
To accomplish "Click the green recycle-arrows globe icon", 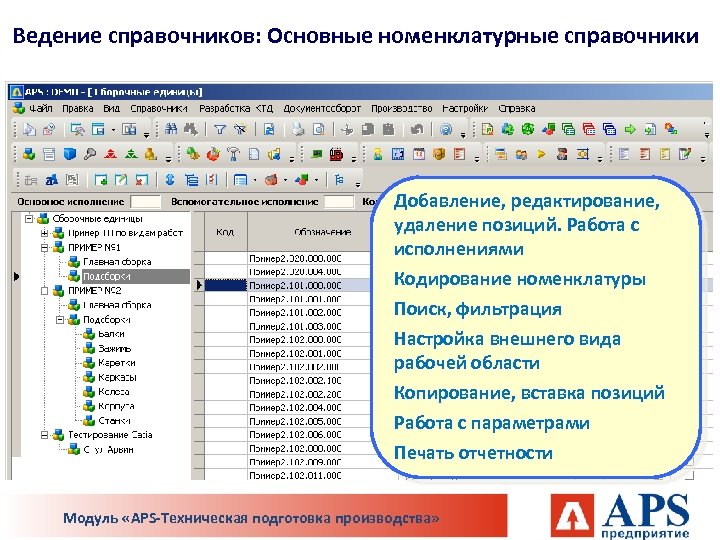I will coord(528,129).
